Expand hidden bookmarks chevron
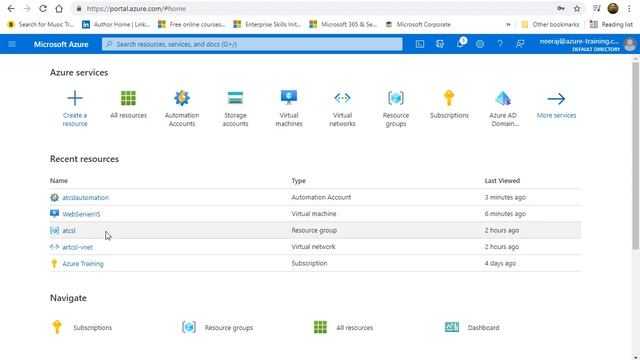Viewport: 640px width, 360px height. tap(508, 24)
